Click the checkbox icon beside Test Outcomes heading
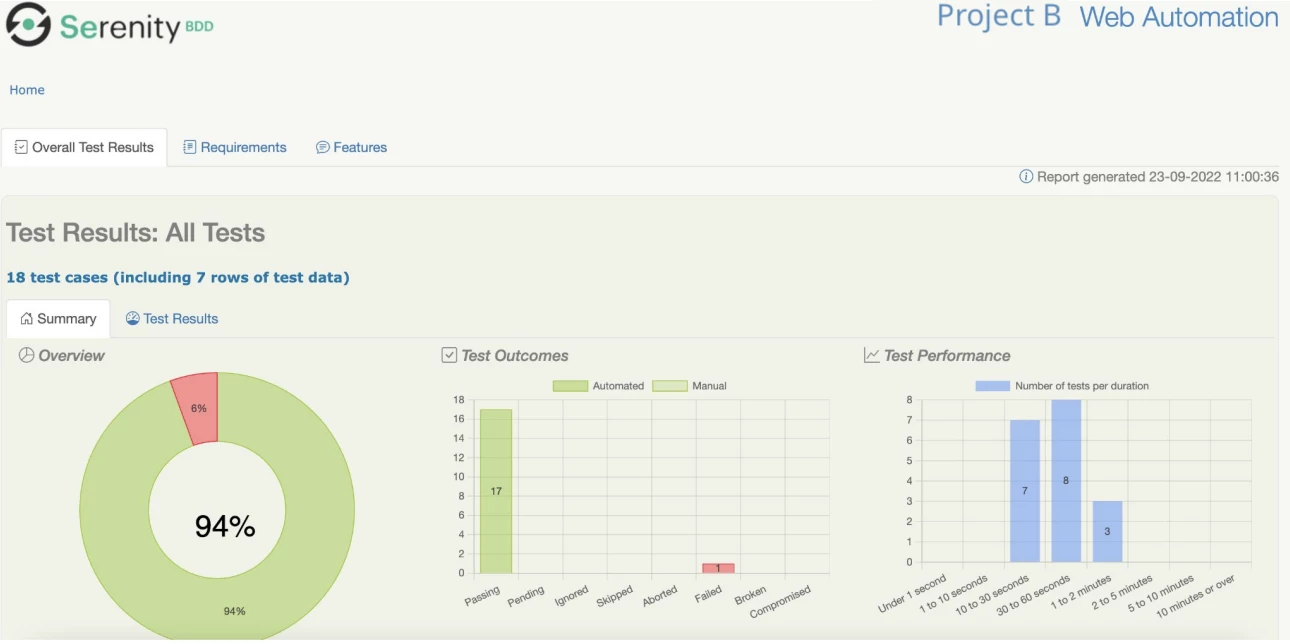The height and width of the screenshot is (644, 1290). (450, 355)
